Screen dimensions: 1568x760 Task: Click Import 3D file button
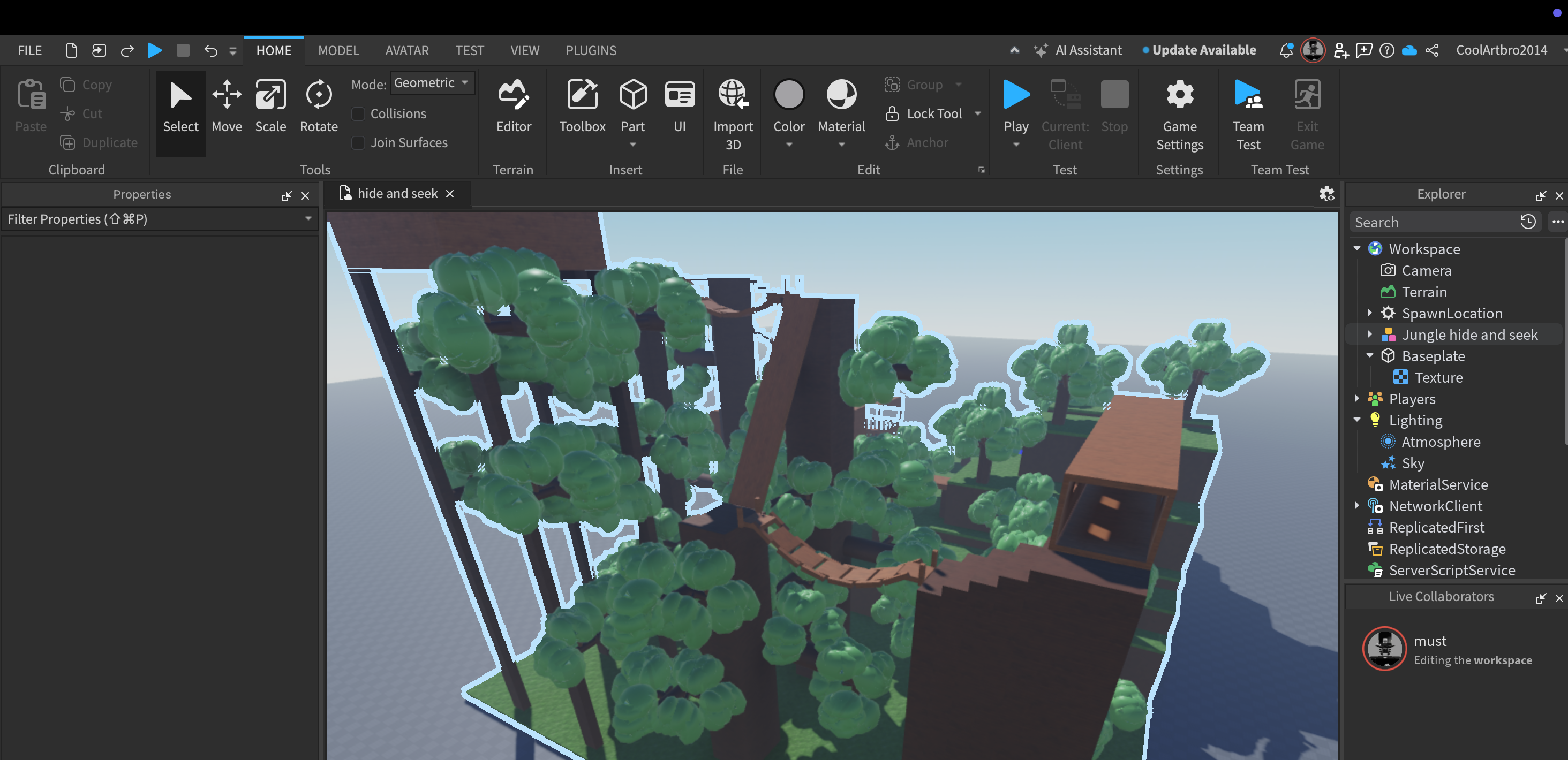coord(733,115)
